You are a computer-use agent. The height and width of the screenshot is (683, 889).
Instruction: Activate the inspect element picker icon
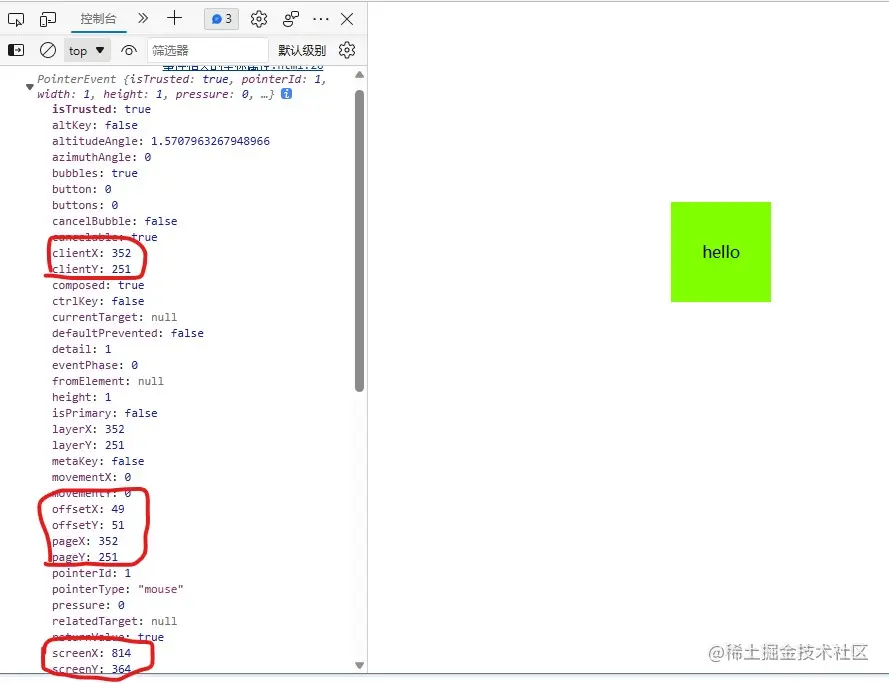click(x=16, y=19)
